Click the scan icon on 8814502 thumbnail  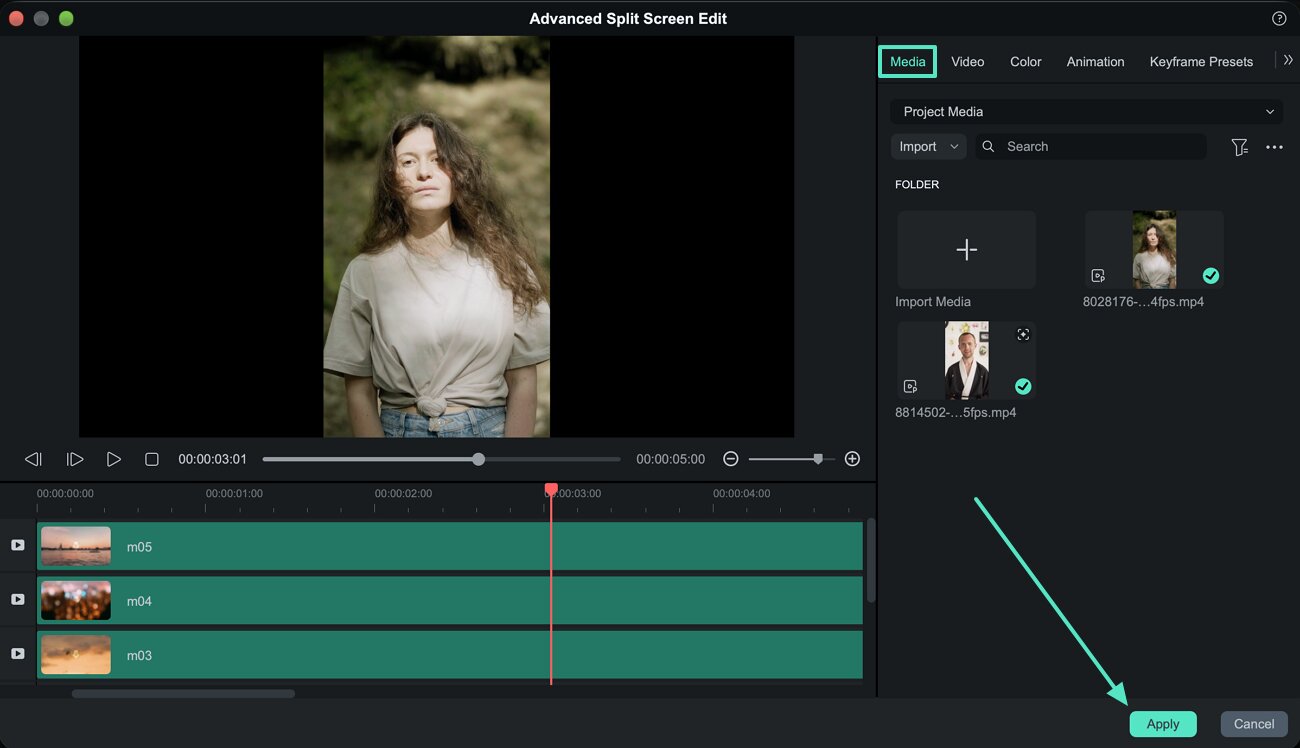(1023, 334)
